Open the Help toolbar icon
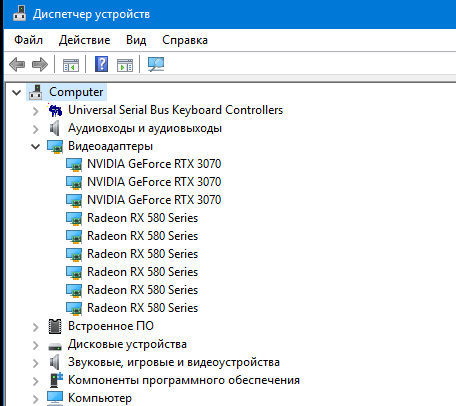 (101, 64)
